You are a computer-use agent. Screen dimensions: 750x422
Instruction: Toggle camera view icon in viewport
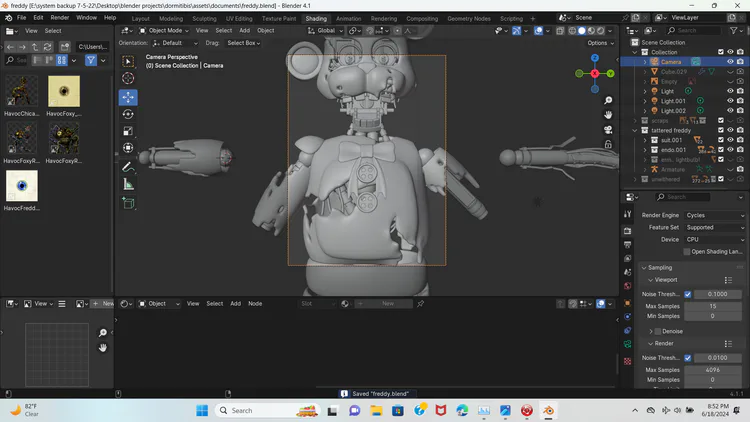coord(608,130)
